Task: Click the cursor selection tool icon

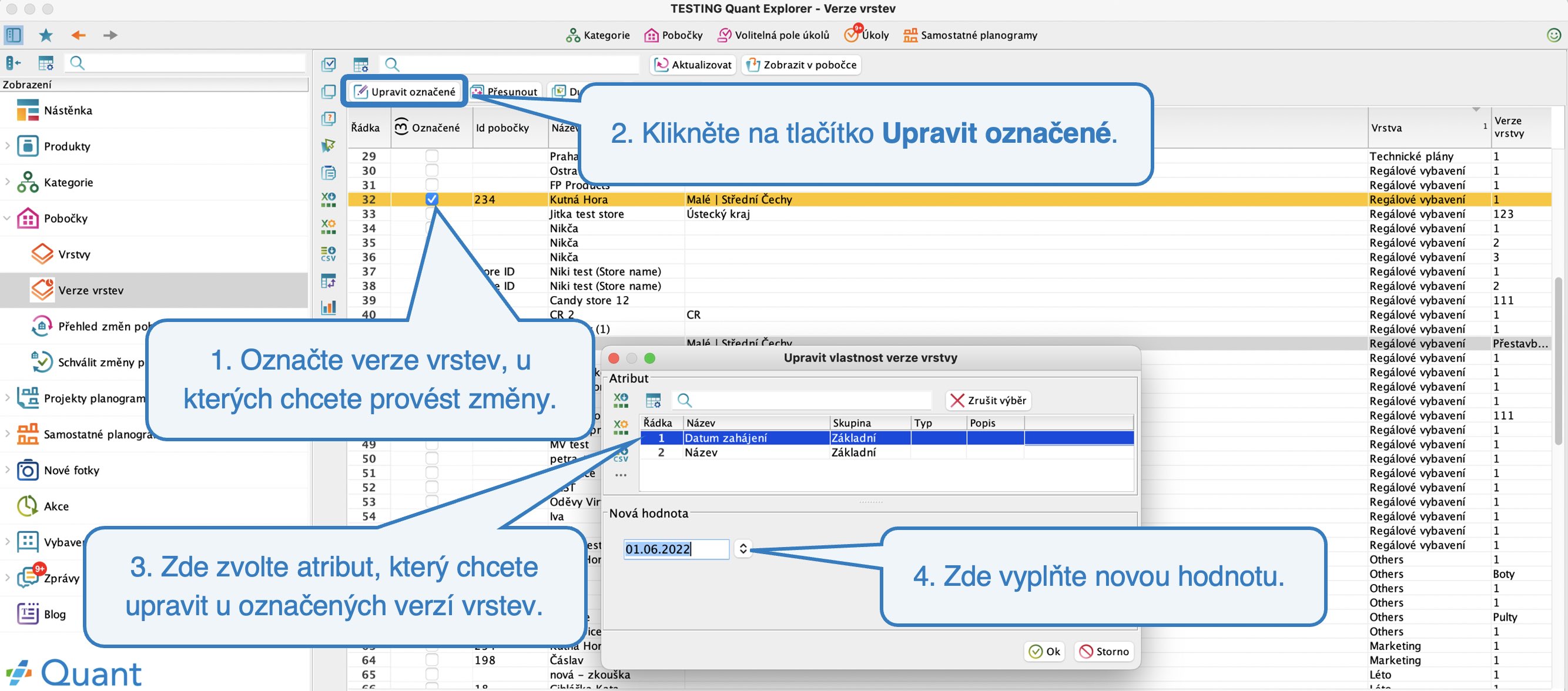Action: (329, 146)
